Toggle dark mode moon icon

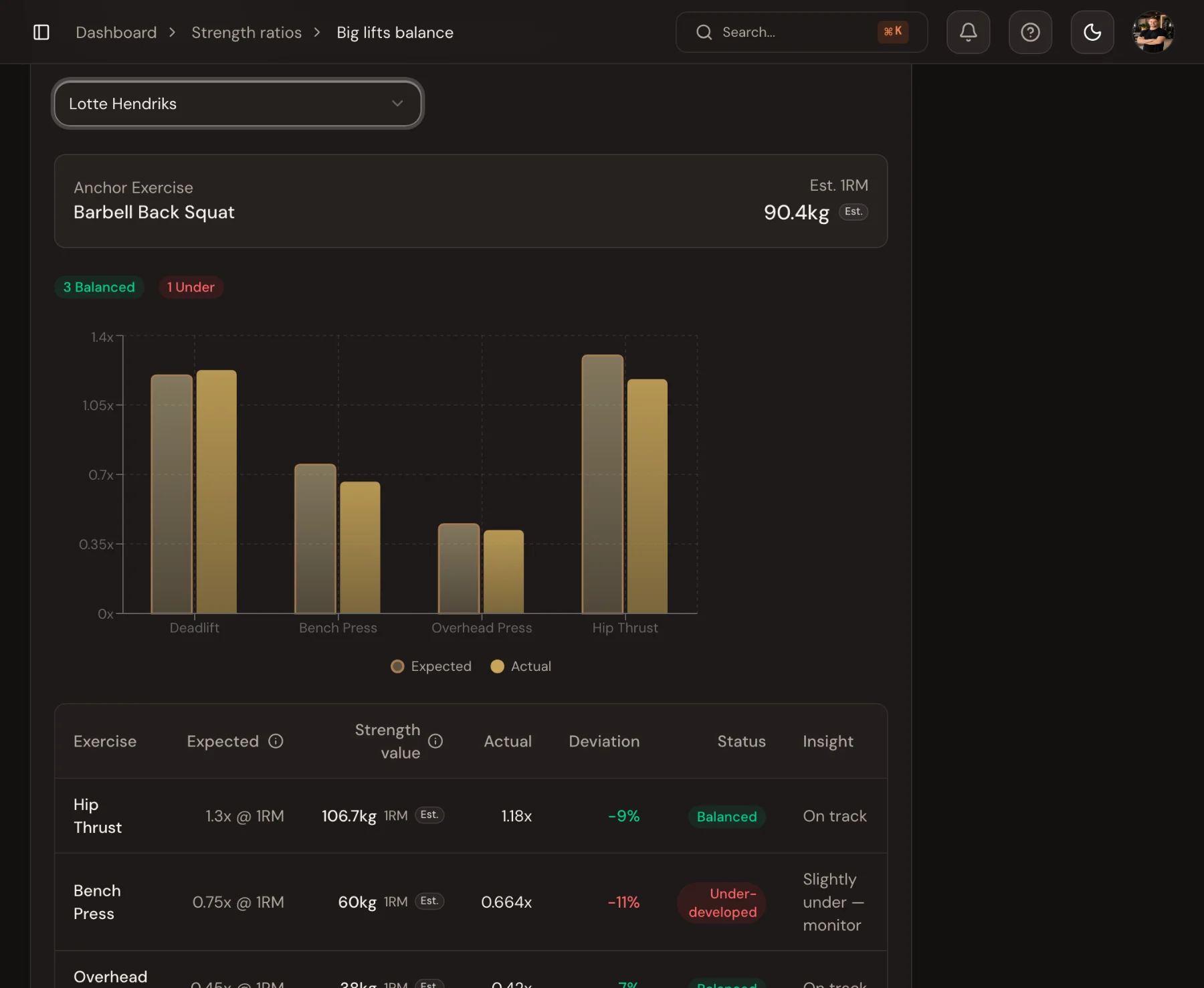click(x=1092, y=32)
